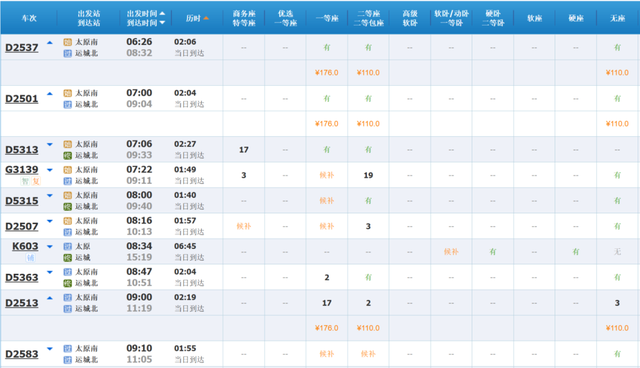The width and height of the screenshot is (640, 368).
Task: Click 候补 in first-class column for G3139
Action: coord(327,175)
